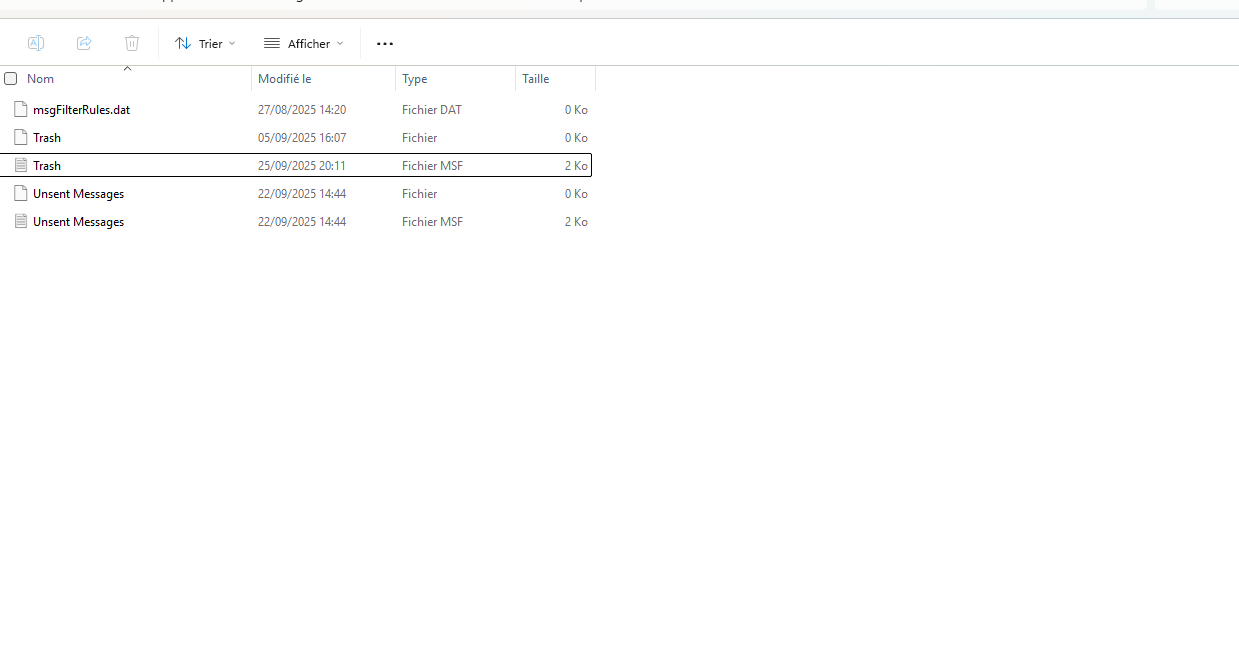Click the icon of the Unsent Messages MSF file
Screen dimensions: 1239x672
20,221
